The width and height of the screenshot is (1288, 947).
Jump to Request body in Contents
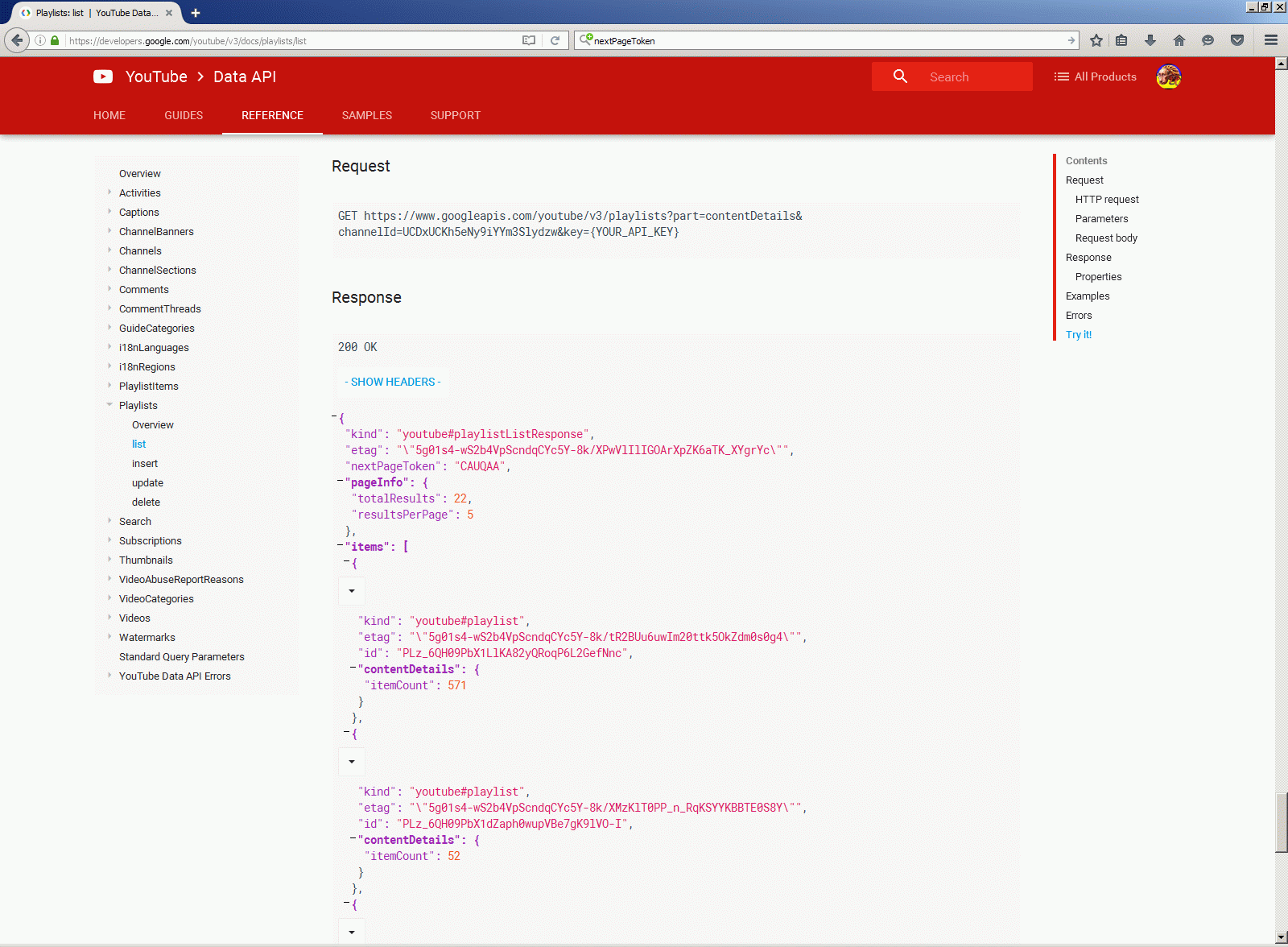[1106, 238]
